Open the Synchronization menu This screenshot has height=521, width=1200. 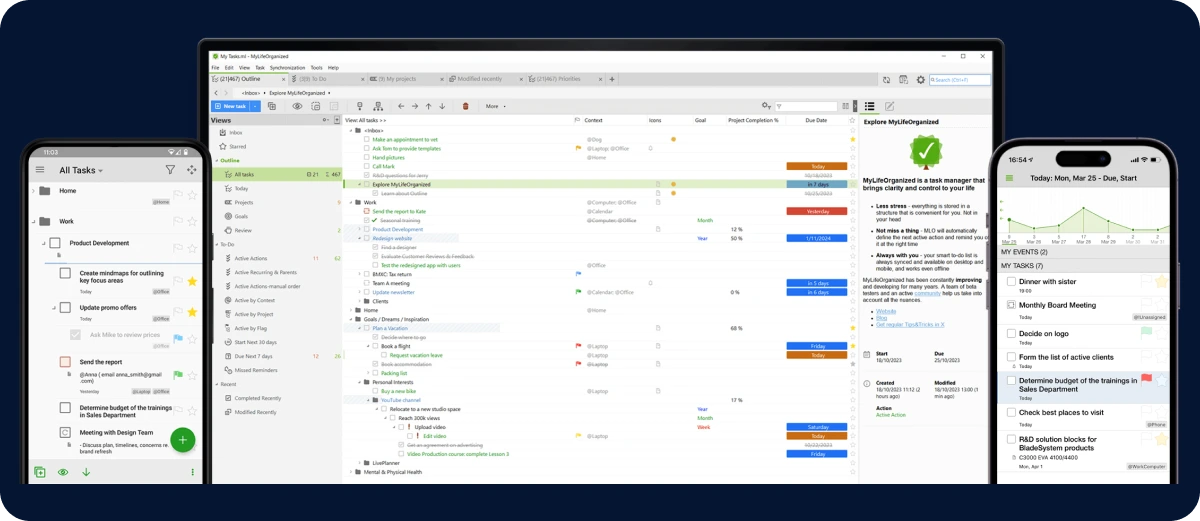(287, 68)
